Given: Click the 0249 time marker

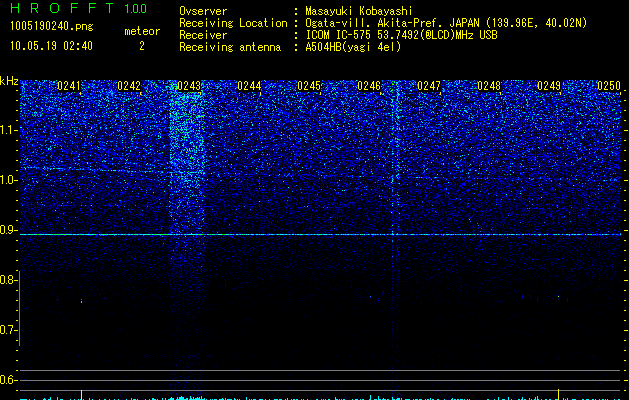Looking at the screenshot, I should (548, 86).
